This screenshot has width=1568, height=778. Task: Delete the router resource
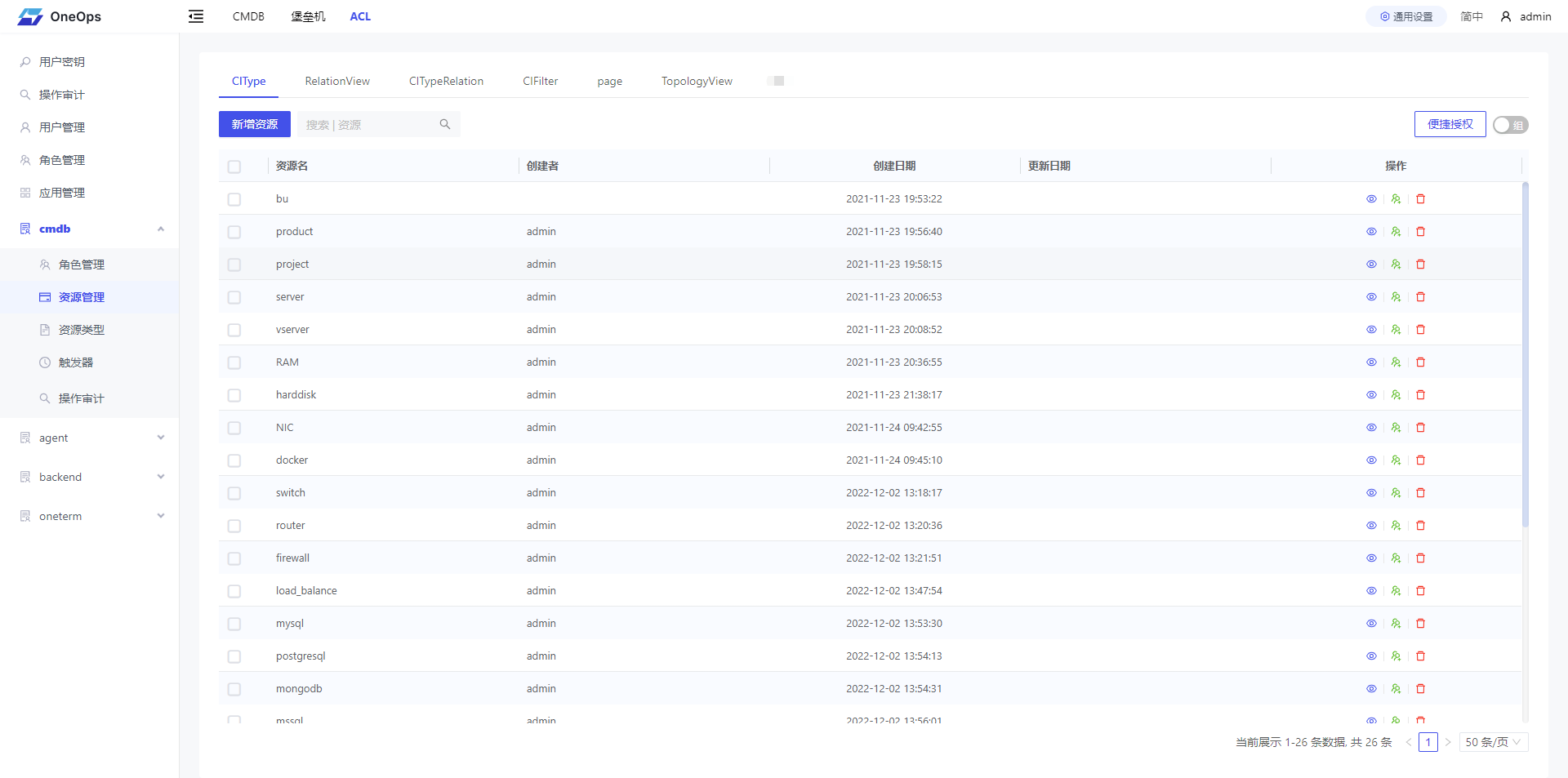1420,525
